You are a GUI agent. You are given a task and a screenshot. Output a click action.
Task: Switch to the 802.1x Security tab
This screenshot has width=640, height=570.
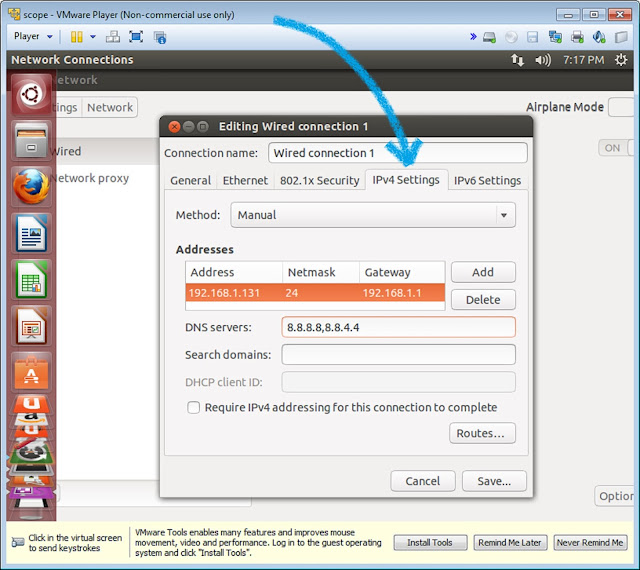319,180
